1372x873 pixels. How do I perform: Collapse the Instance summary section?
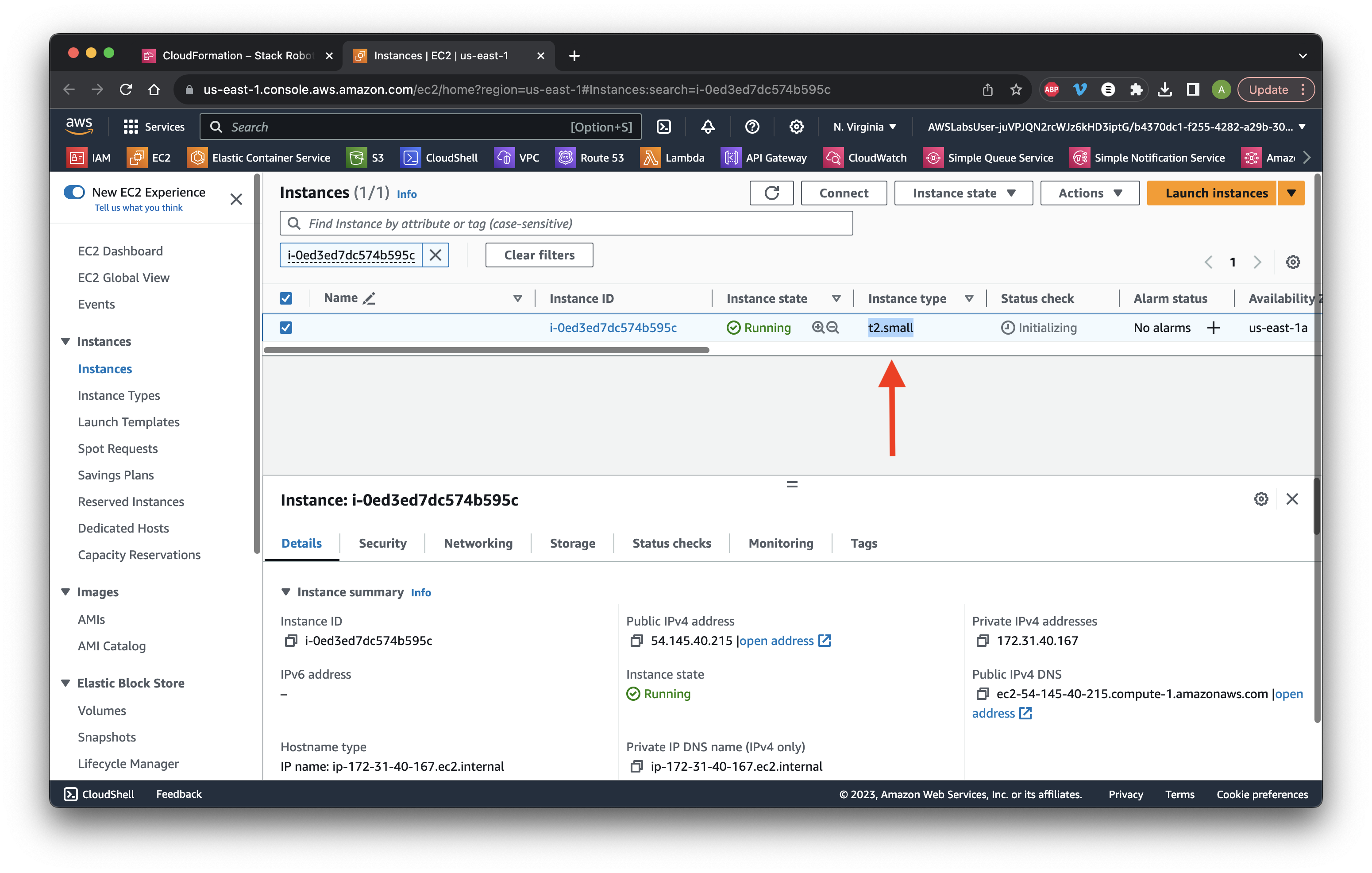(286, 592)
